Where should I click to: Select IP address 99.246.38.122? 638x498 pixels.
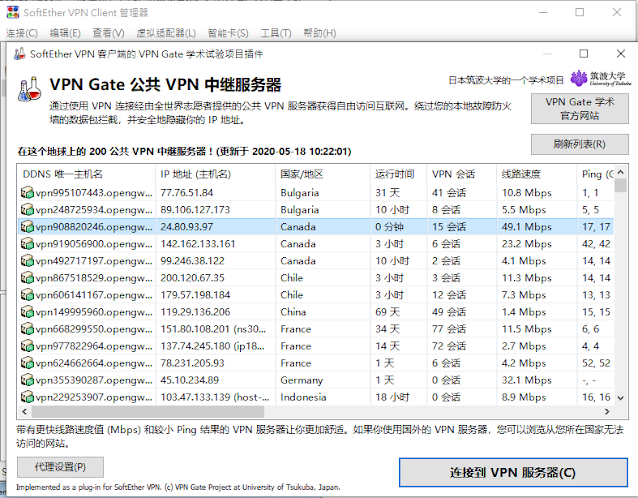(x=192, y=261)
